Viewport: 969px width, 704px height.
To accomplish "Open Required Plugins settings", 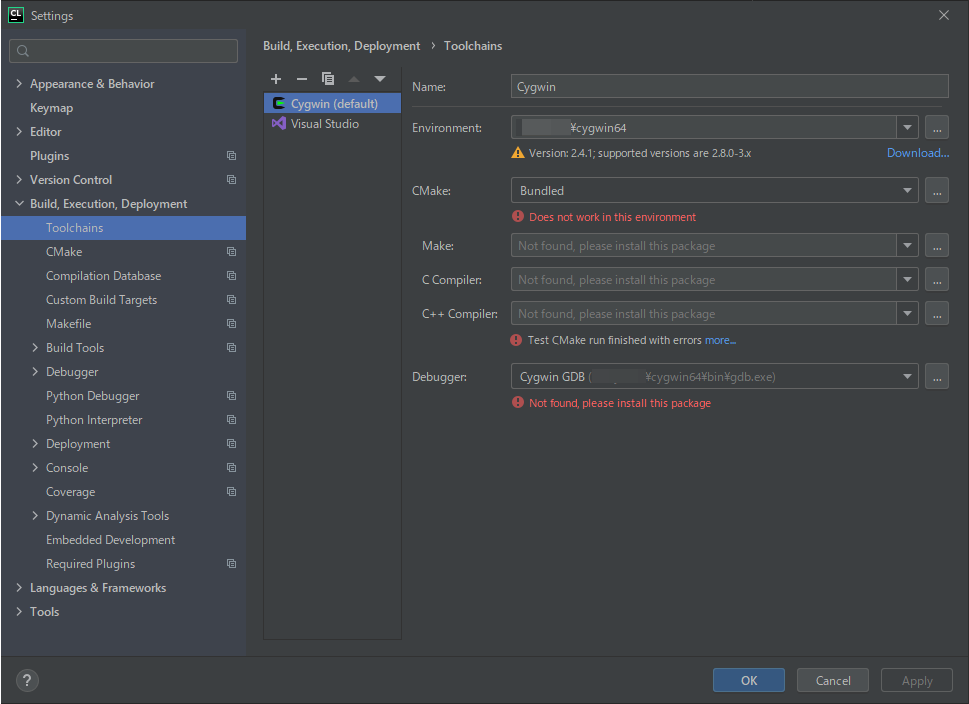I will click(90, 564).
